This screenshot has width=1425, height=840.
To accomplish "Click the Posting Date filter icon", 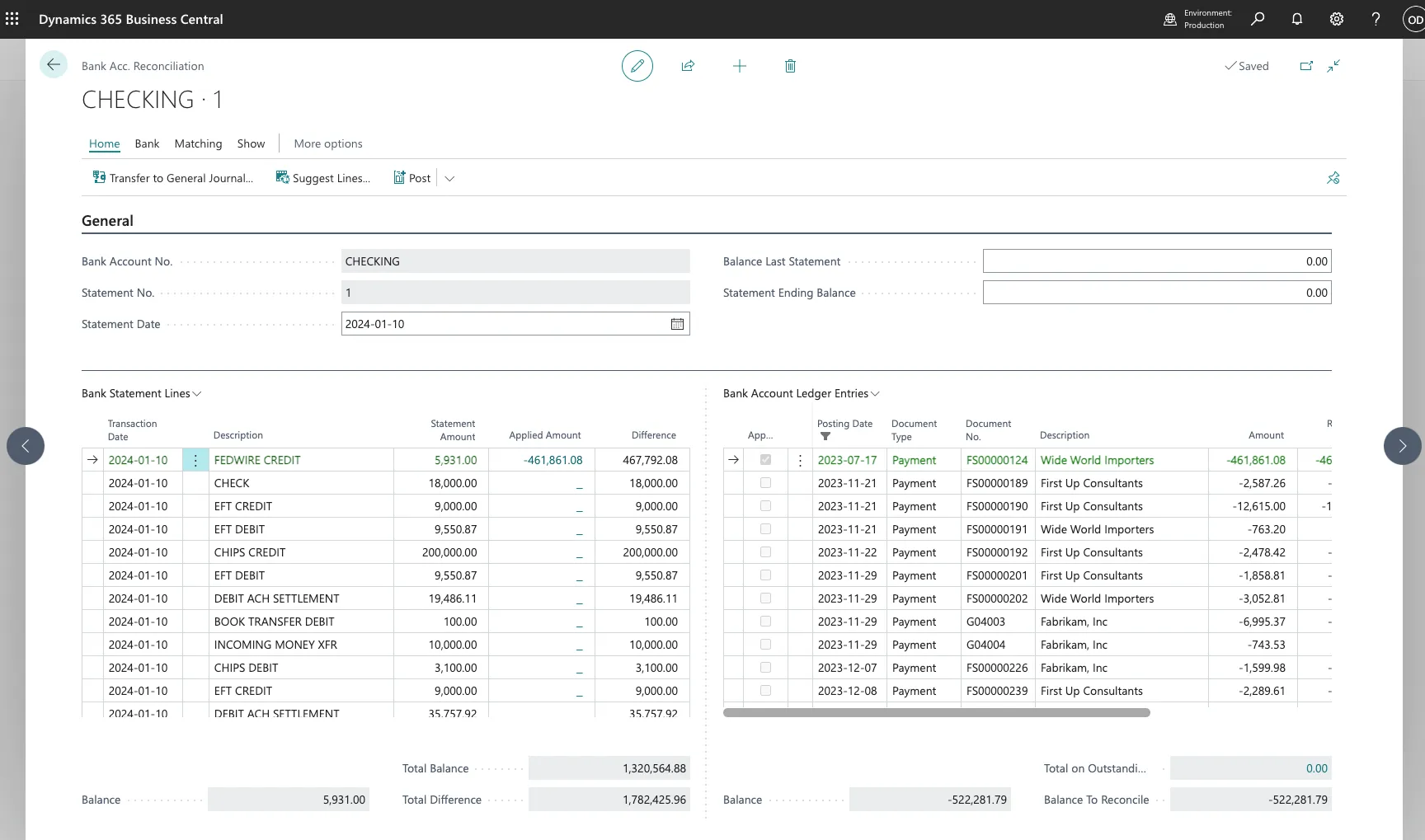I will pos(825,437).
